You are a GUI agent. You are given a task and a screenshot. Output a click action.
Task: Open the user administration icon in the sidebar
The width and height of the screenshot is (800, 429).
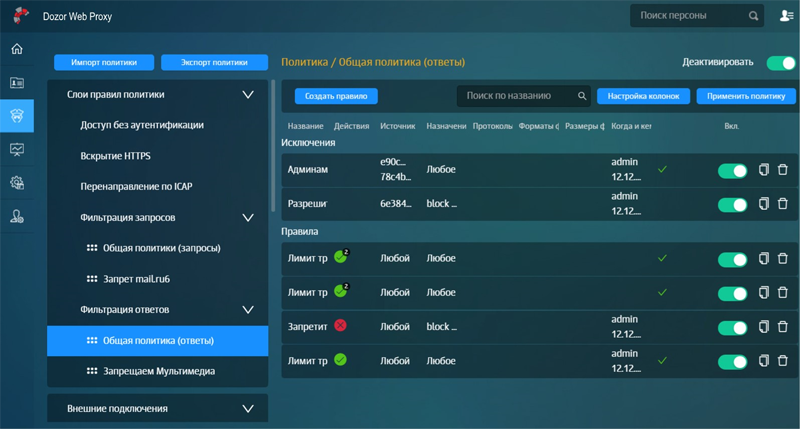tap(17, 216)
